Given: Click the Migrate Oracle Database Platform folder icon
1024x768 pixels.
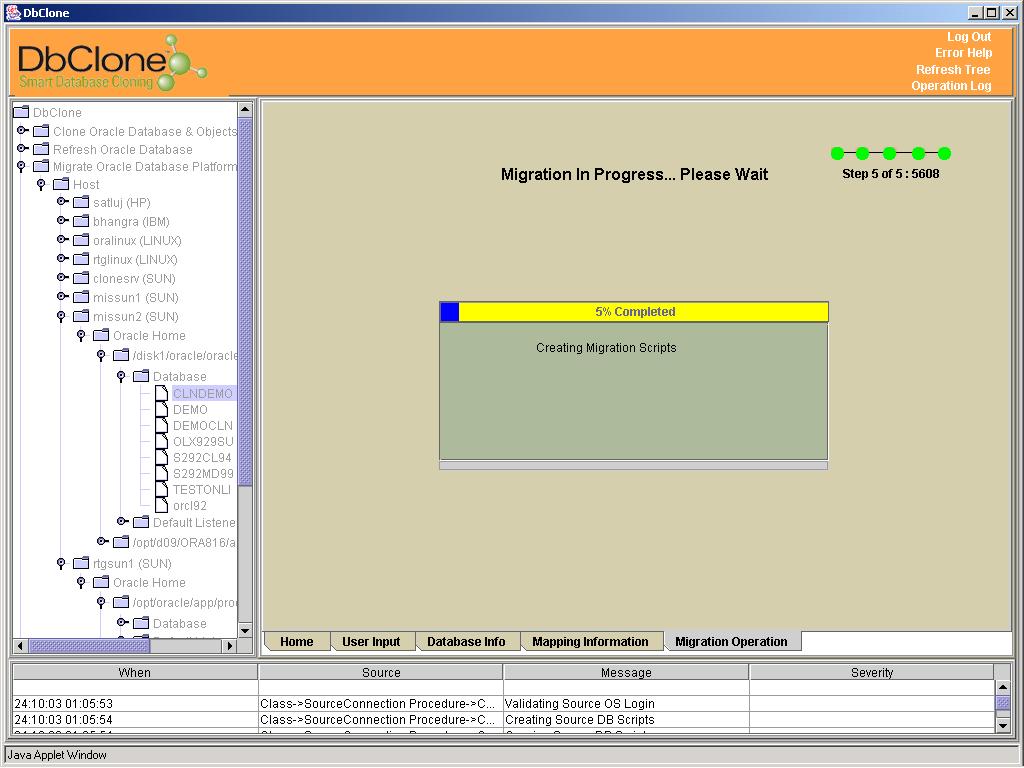Looking at the screenshot, I should [41, 166].
